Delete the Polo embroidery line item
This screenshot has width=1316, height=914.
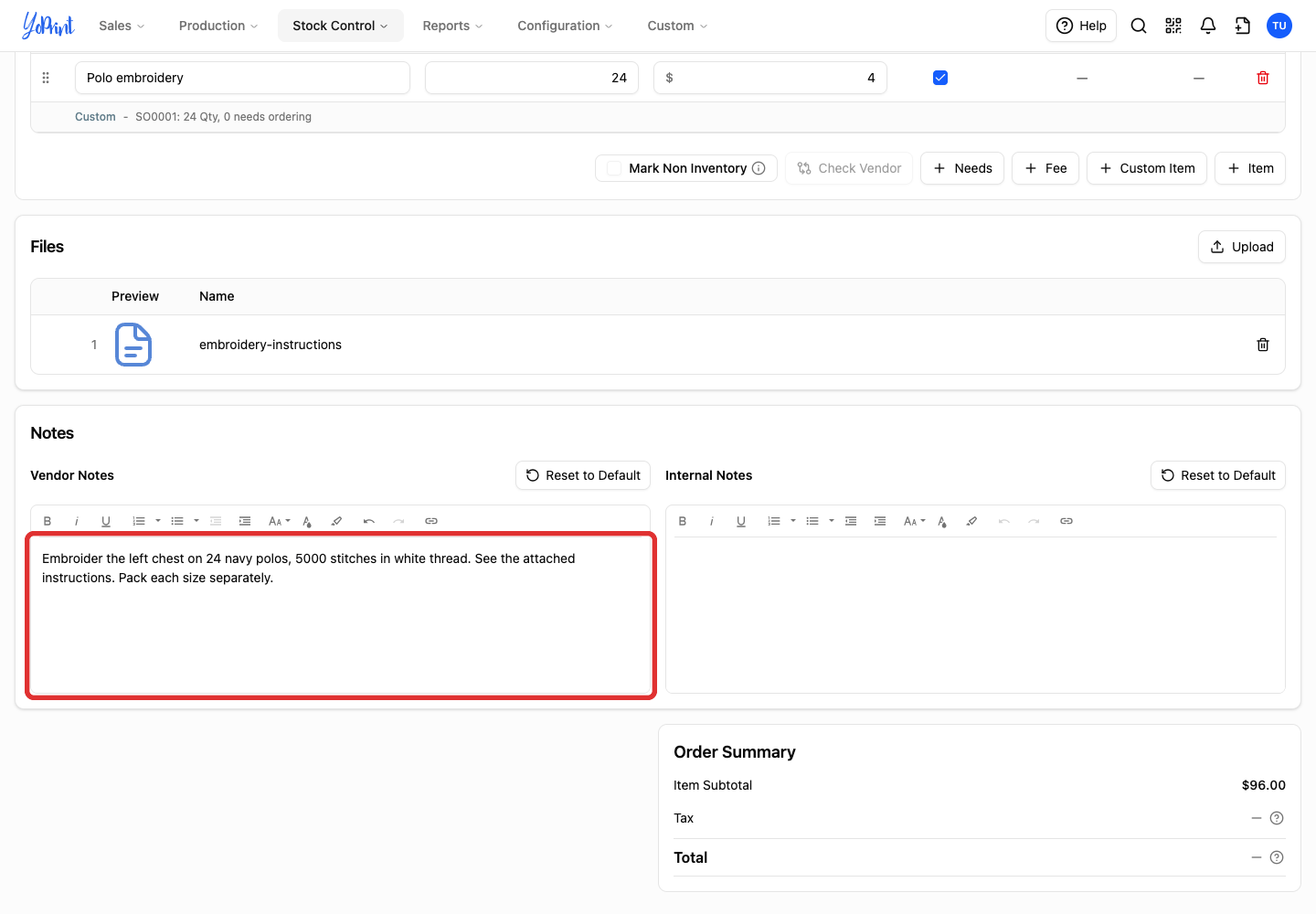(1263, 78)
